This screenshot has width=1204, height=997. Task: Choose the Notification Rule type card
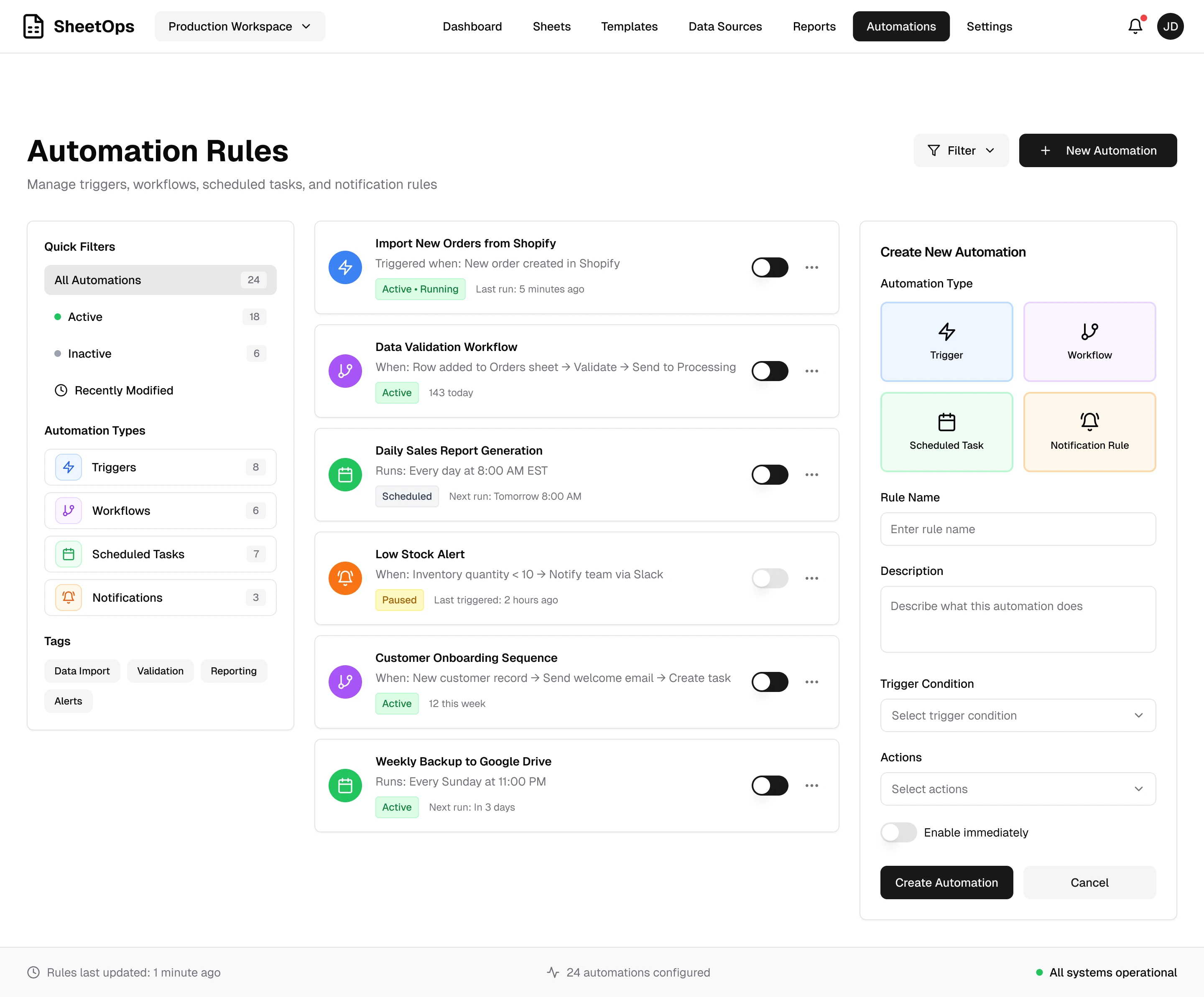point(1089,432)
